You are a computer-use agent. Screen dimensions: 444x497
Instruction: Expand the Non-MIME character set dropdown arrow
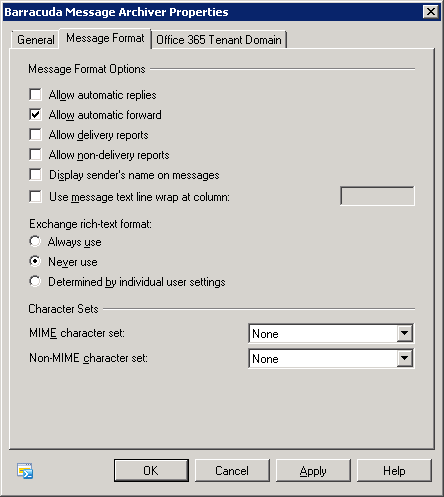pyautogui.click(x=405, y=358)
